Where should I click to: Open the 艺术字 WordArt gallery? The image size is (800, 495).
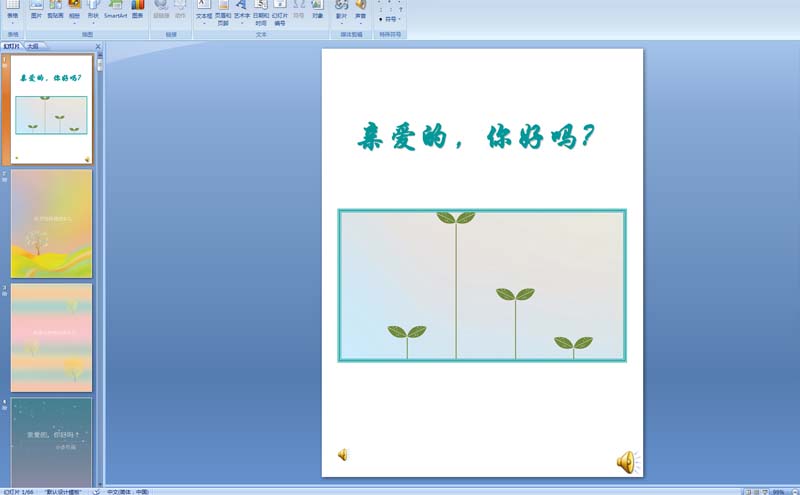coord(242,10)
